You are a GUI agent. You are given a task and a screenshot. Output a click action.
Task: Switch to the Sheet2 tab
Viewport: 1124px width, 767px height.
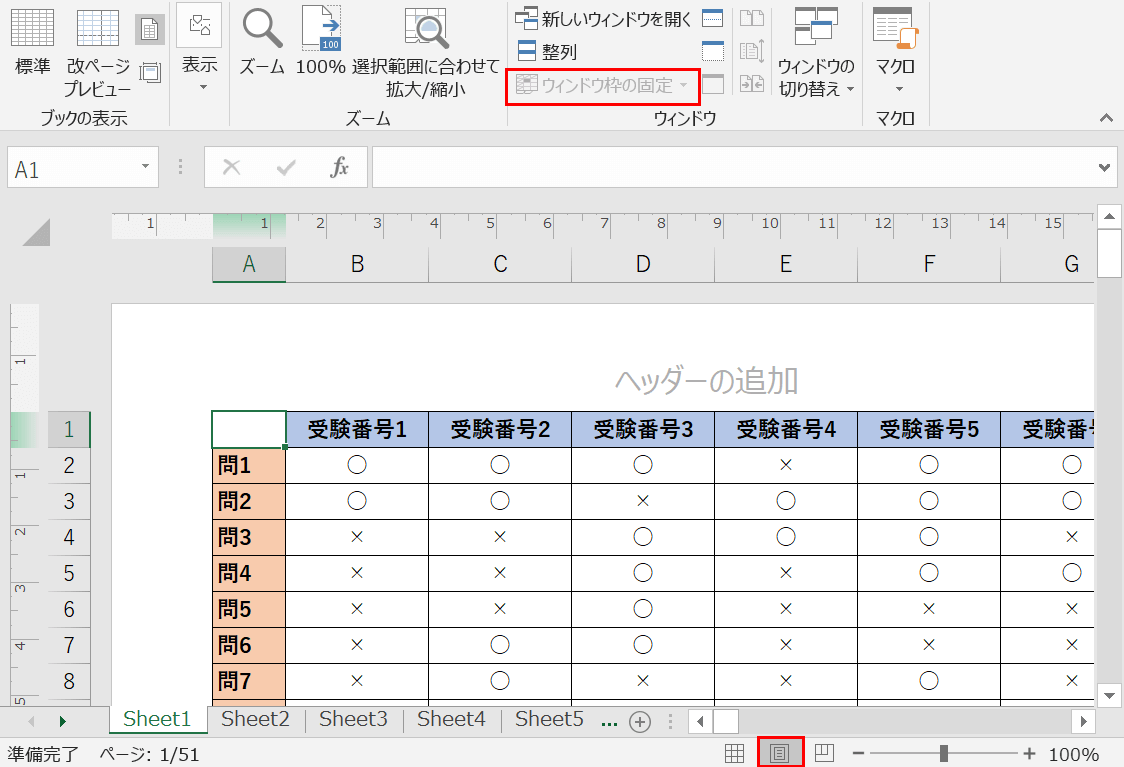255,719
